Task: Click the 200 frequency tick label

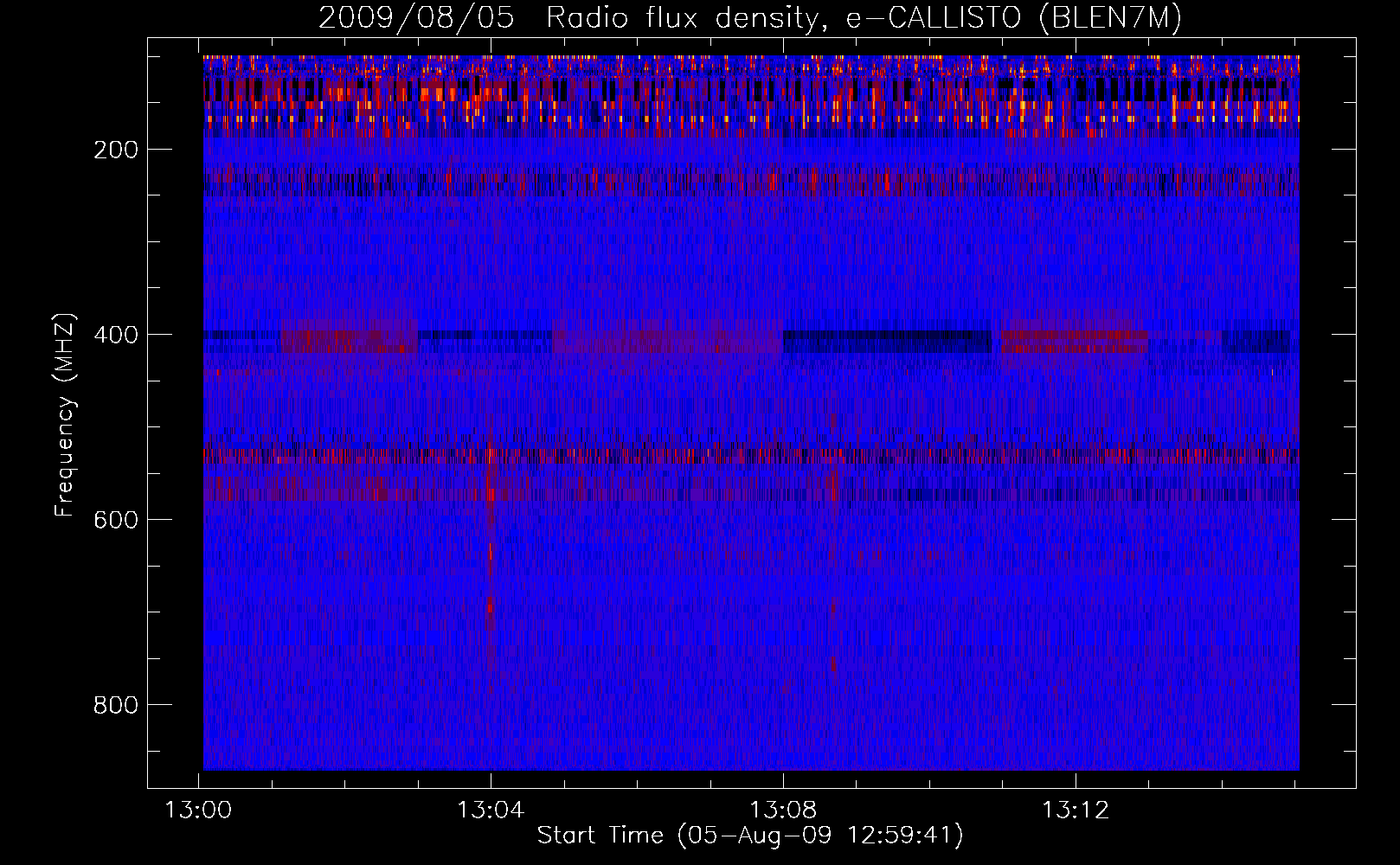Action: (116, 150)
